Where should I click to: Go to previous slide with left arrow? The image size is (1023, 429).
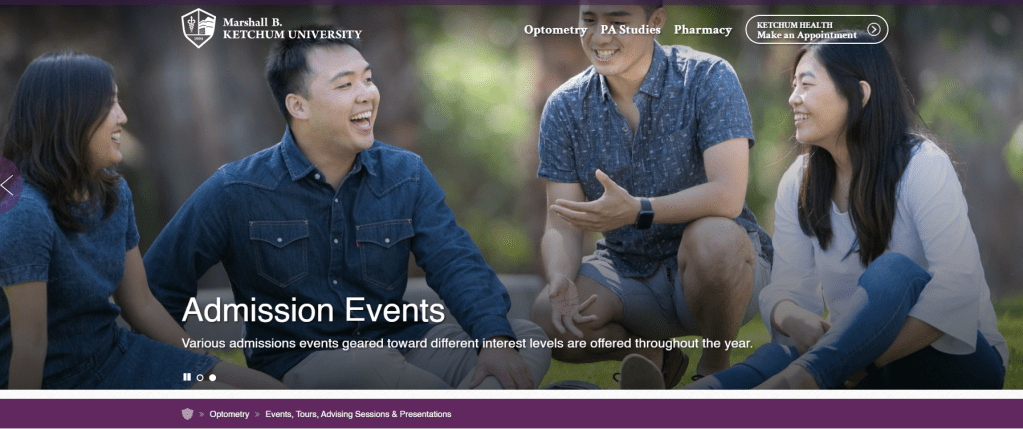pyautogui.click(x=9, y=186)
